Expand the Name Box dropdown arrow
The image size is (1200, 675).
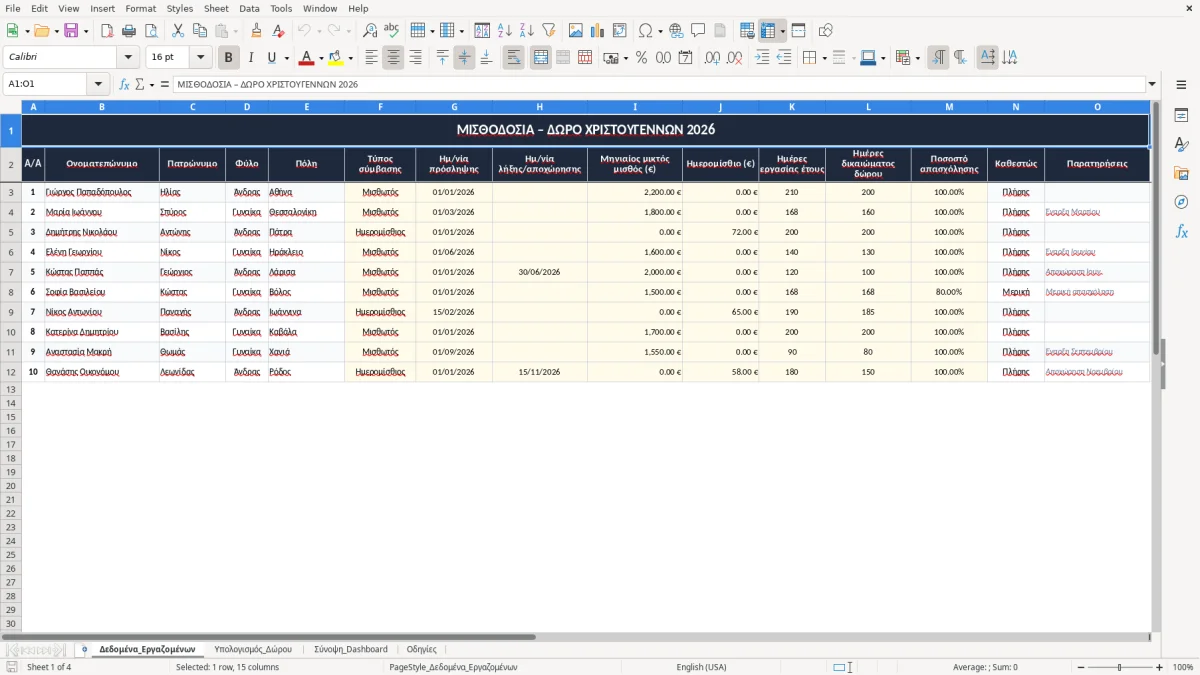98,85
